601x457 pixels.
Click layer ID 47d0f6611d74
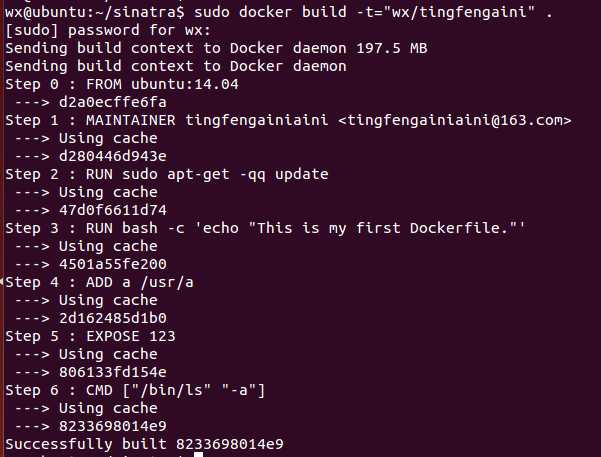(x=113, y=210)
